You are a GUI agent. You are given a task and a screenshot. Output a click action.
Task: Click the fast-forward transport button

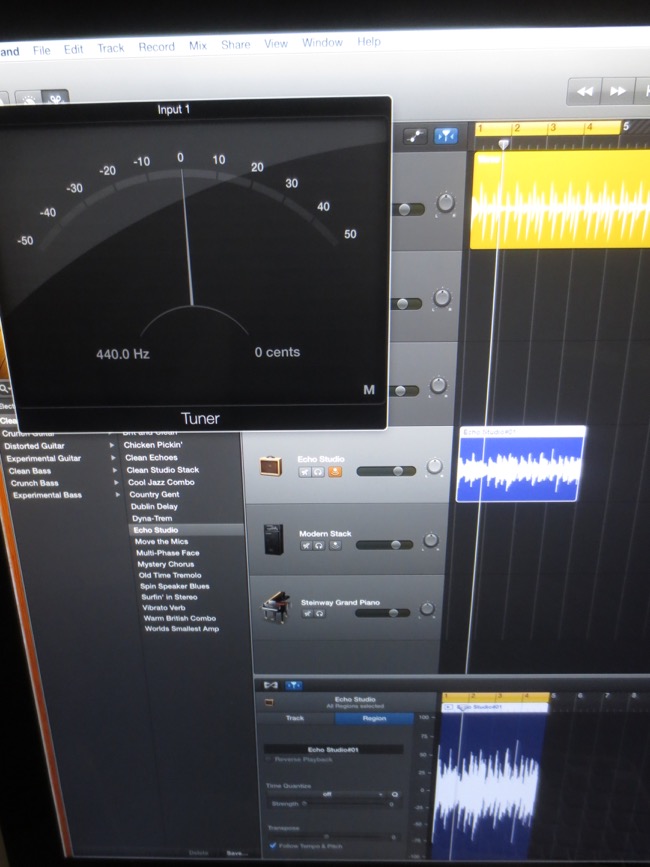(617, 90)
